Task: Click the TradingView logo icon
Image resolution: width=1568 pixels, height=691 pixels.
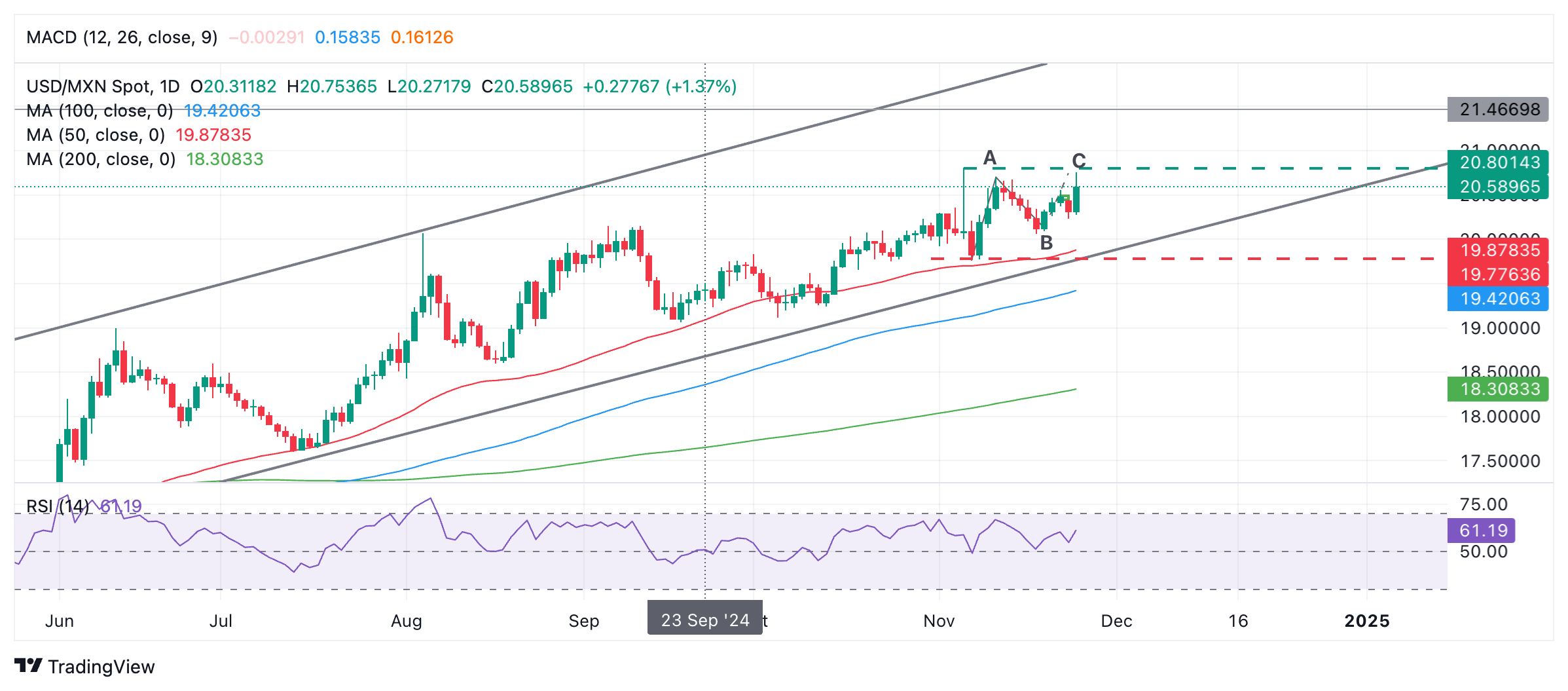Action: click(29, 665)
